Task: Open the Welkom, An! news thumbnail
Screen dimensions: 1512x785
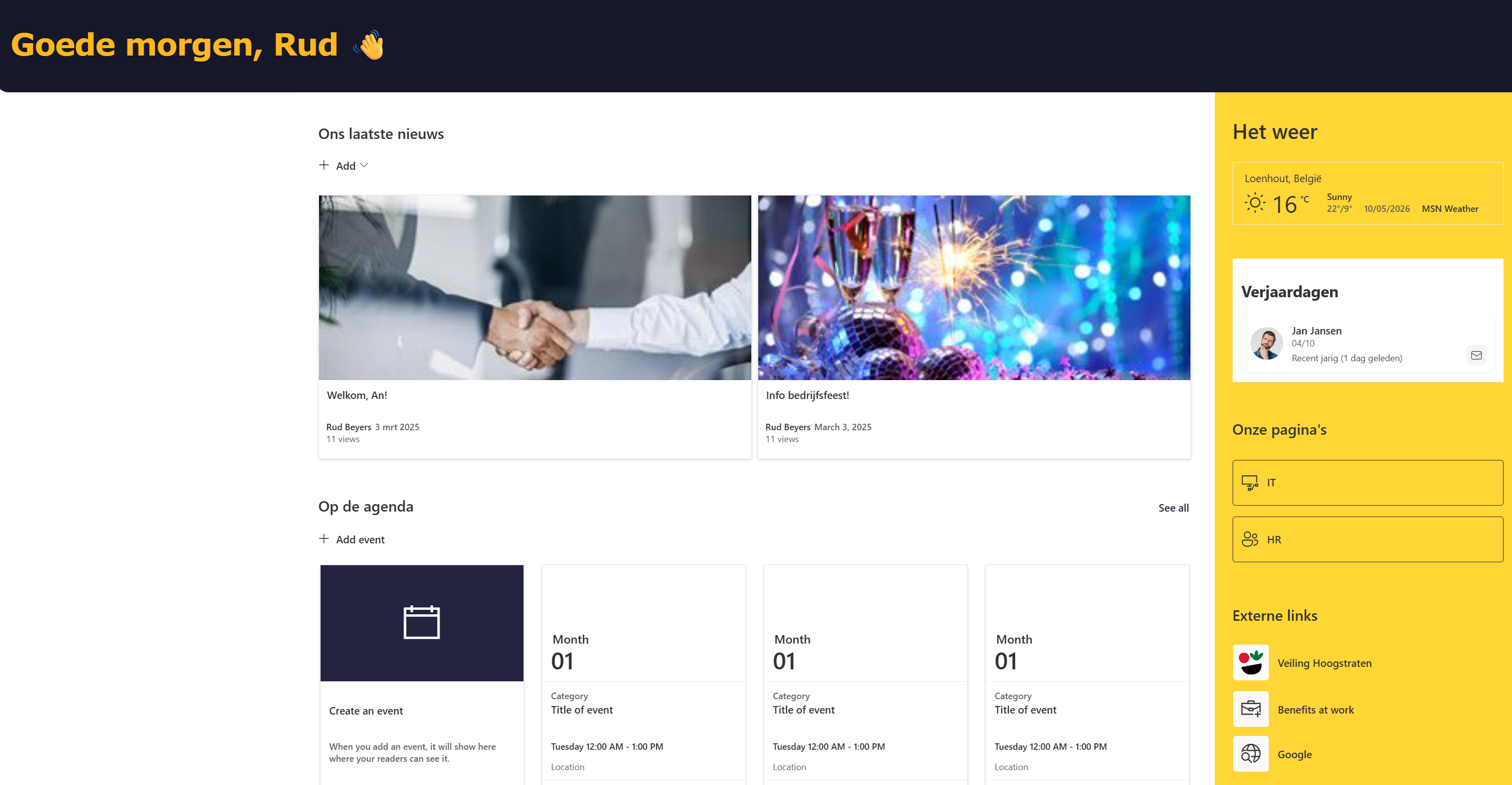Action: click(x=535, y=288)
